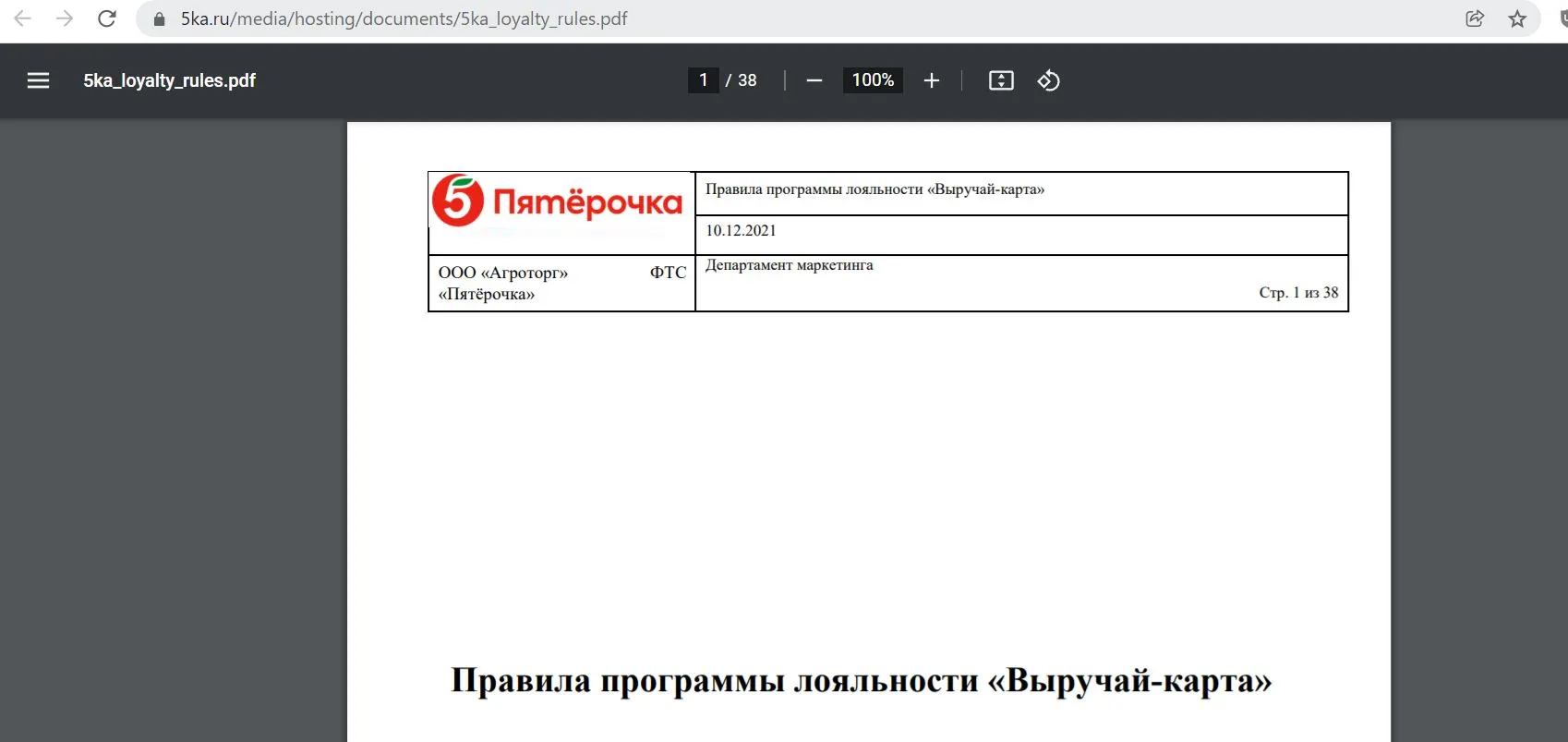The image size is (1568, 742).
Task: Zoom in on the PDF
Action: pyautogui.click(x=932, y=80)
